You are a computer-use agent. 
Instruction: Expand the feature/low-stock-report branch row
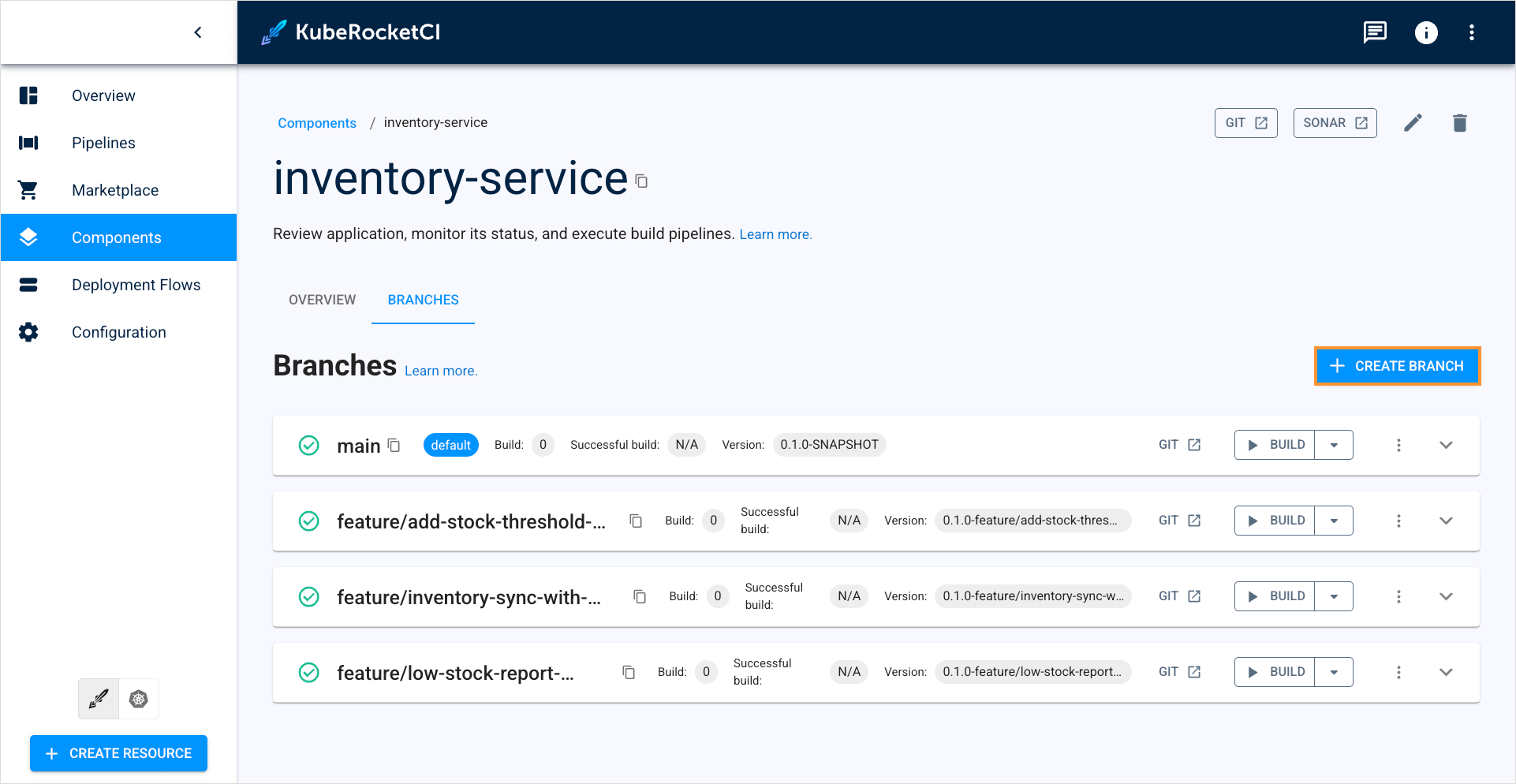pos(1445,672)
